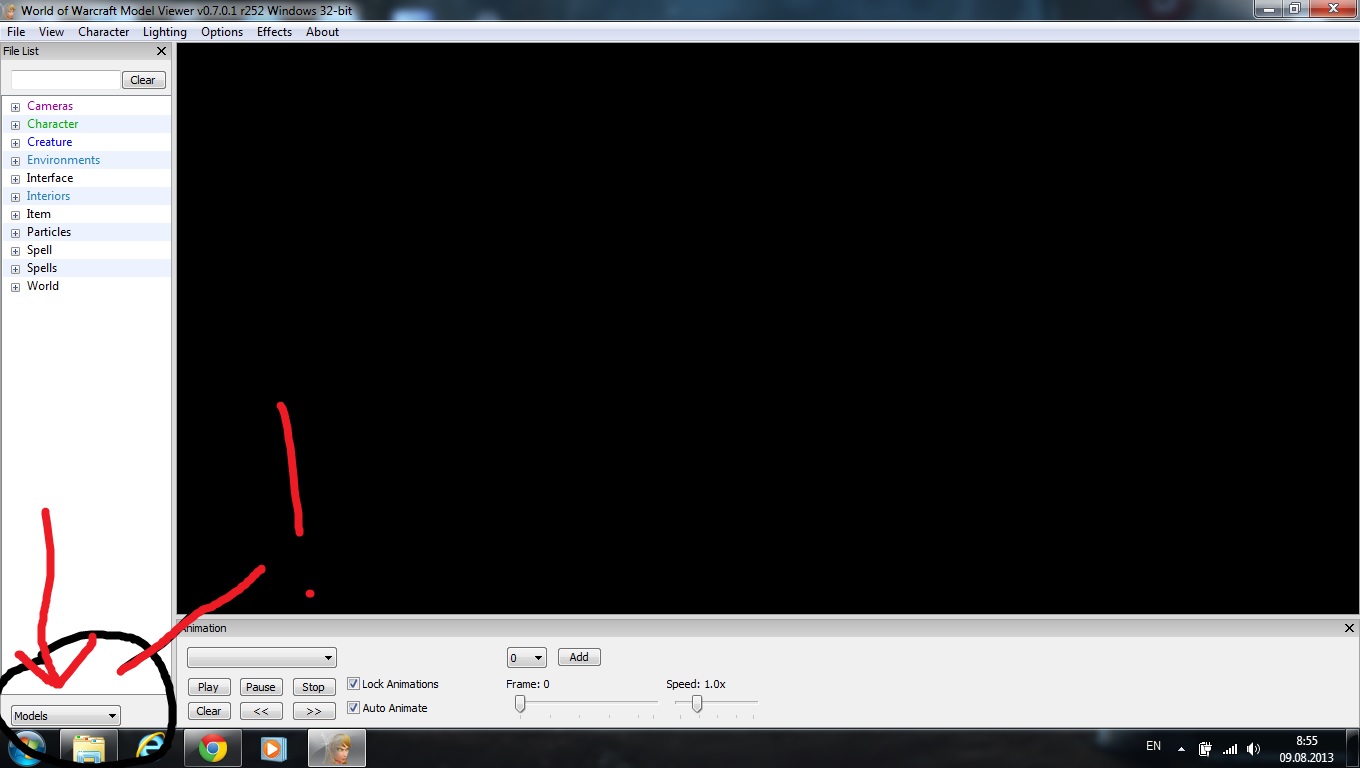Open the Options menu
This screenshot has height=768, width=1360.
(222, 32)
